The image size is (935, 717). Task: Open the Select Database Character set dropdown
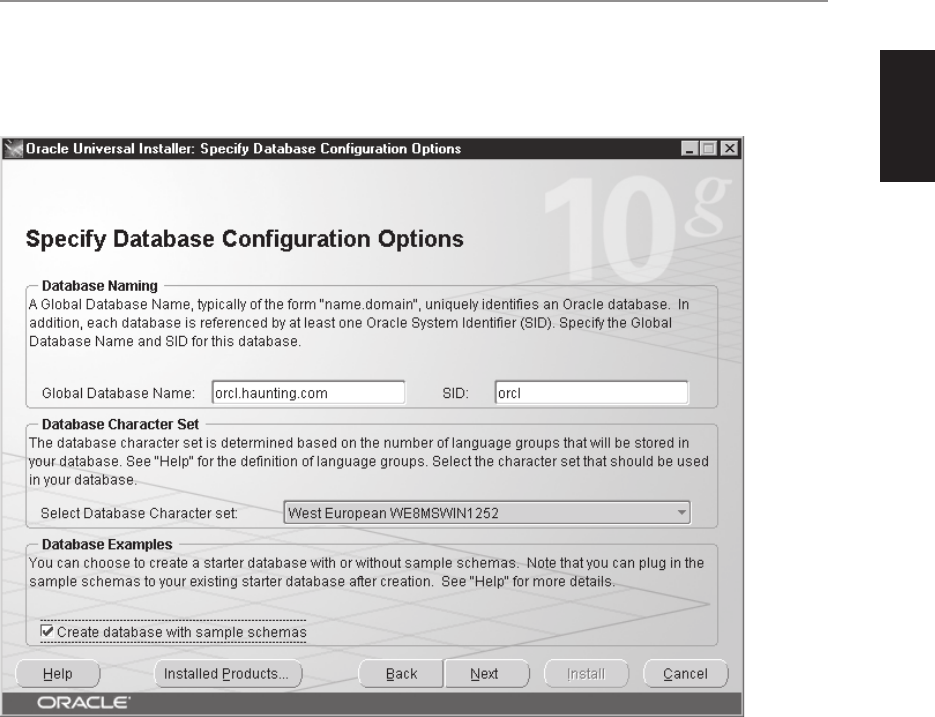coord(487,513)
